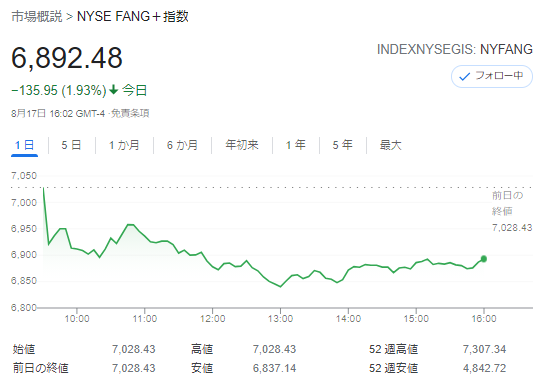Click the 15:00 time axis label
The width and height of the screenshot is (547, 389).
tap(416, 319)
